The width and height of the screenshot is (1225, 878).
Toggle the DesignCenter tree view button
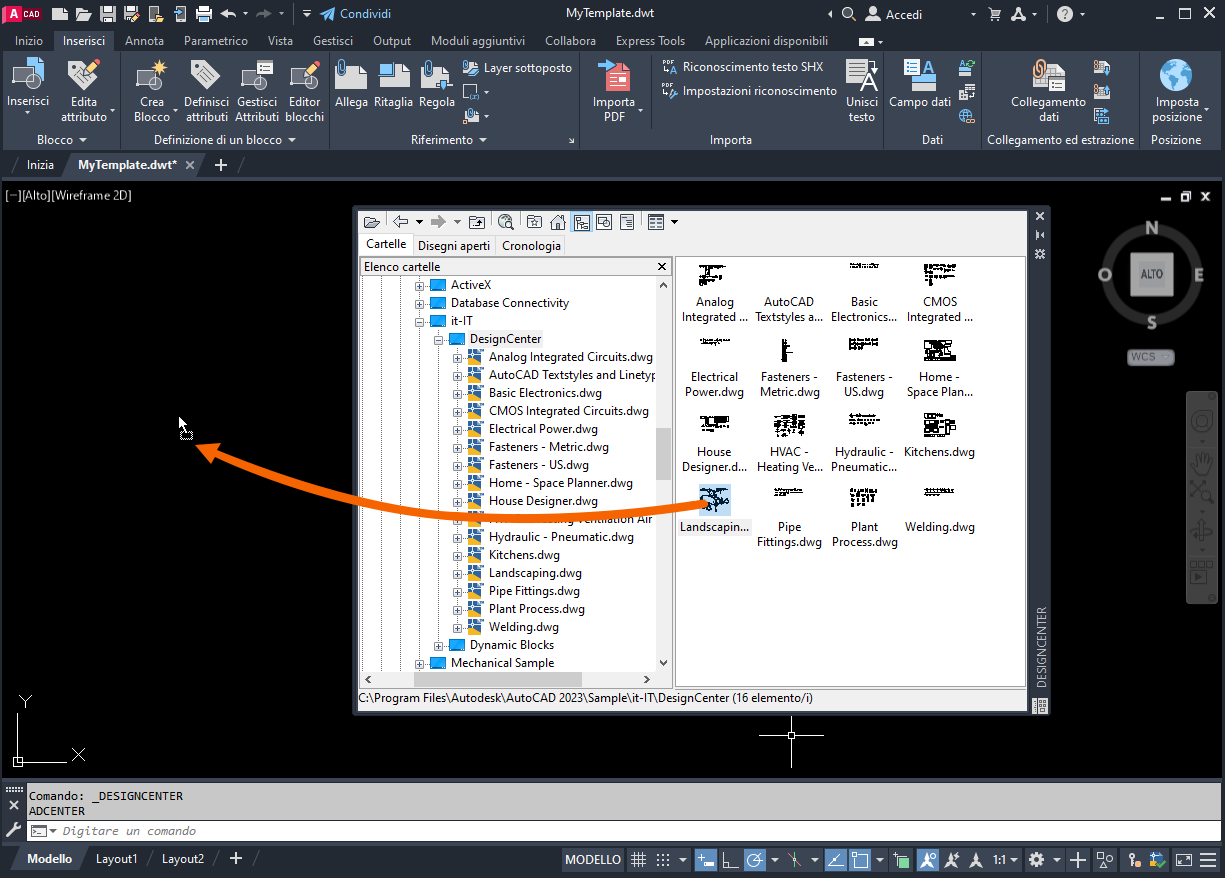pyautogui.click(x=581, y=222)
